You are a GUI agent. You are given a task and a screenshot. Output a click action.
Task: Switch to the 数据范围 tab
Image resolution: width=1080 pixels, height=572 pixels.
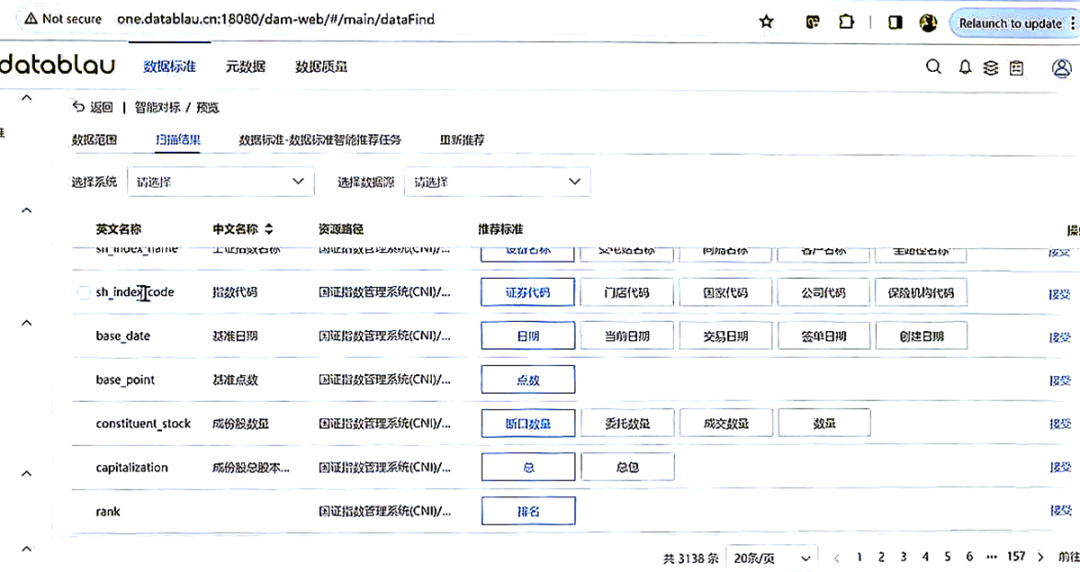(x=94, y=140)
